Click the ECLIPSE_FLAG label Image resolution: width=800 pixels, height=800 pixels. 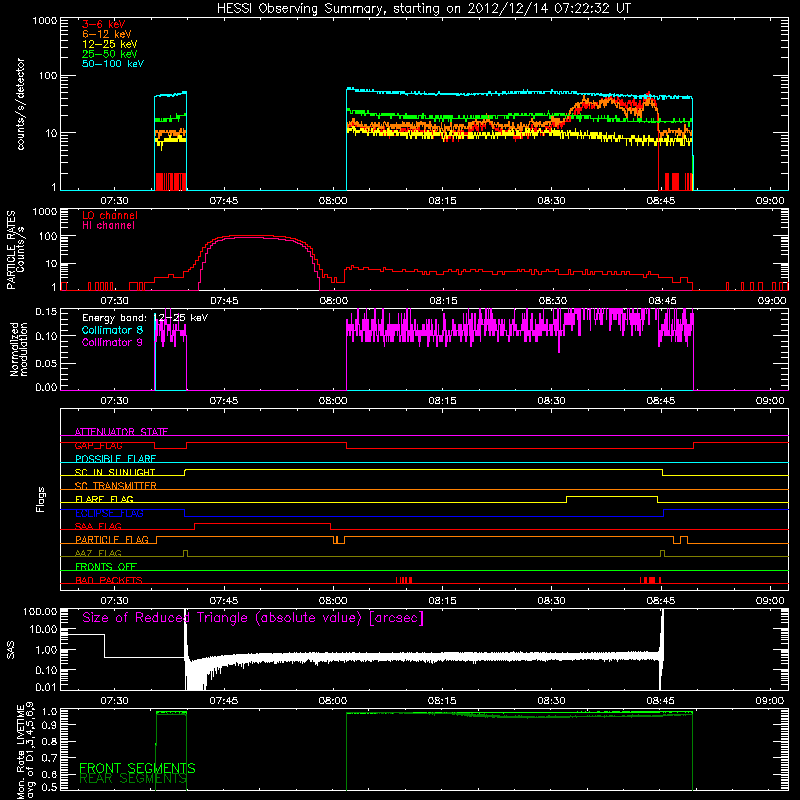point(109,513)
